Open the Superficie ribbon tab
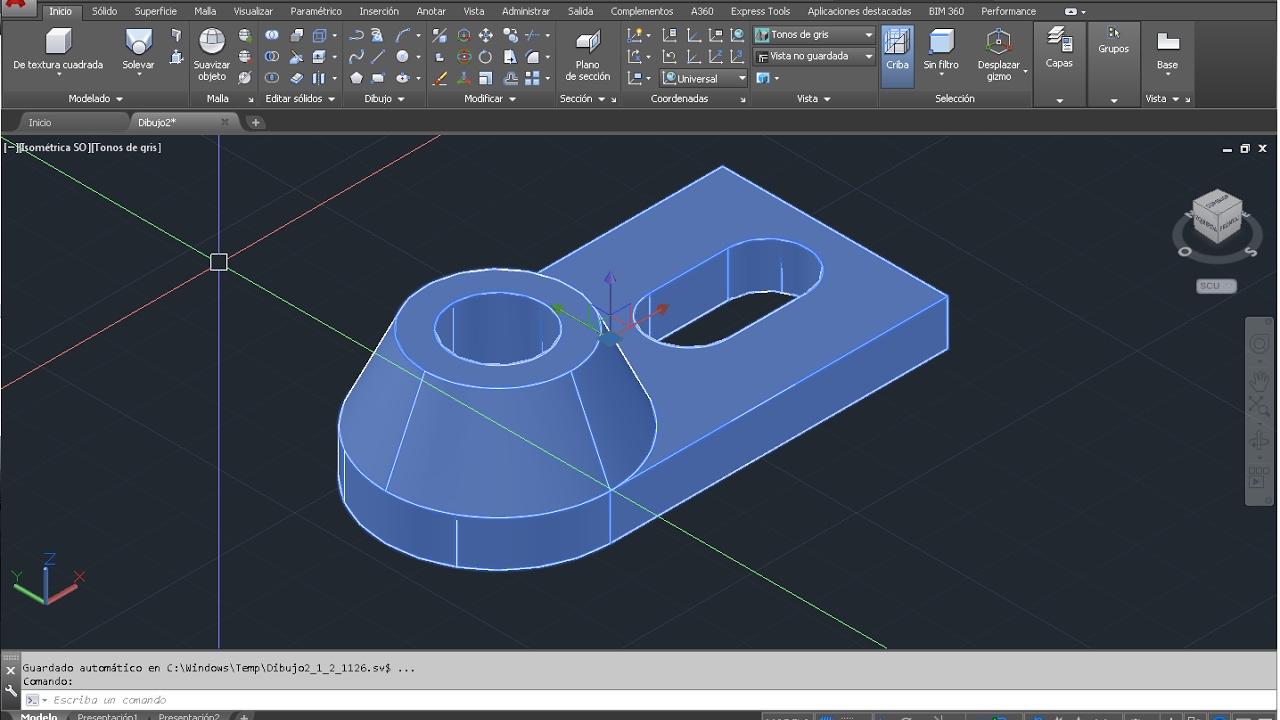This screenshot has width=1280, height=720. [x=155, y=11]
